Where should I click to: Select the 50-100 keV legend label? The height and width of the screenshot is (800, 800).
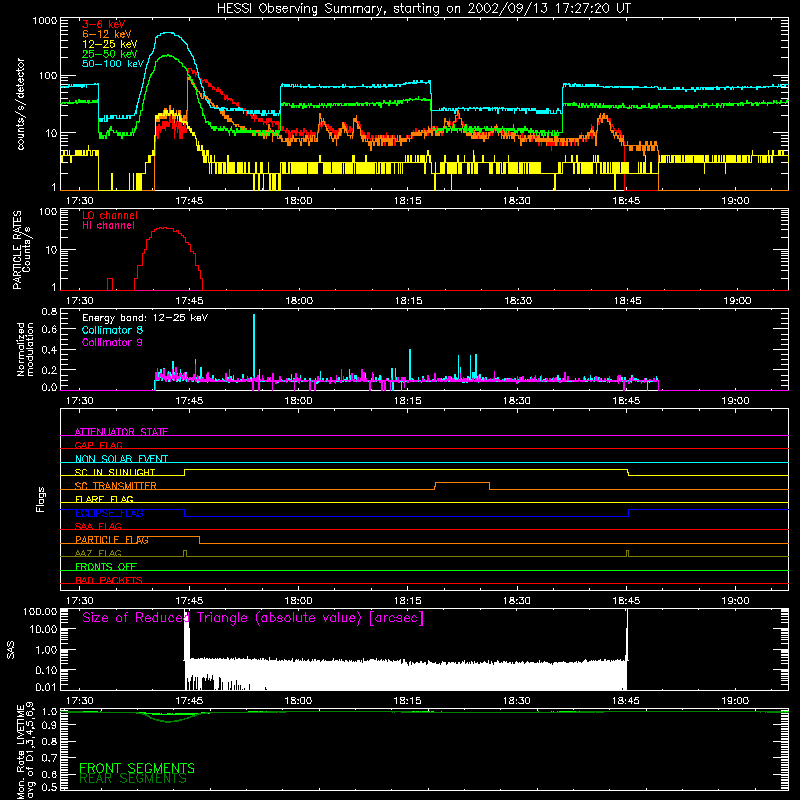113,64
